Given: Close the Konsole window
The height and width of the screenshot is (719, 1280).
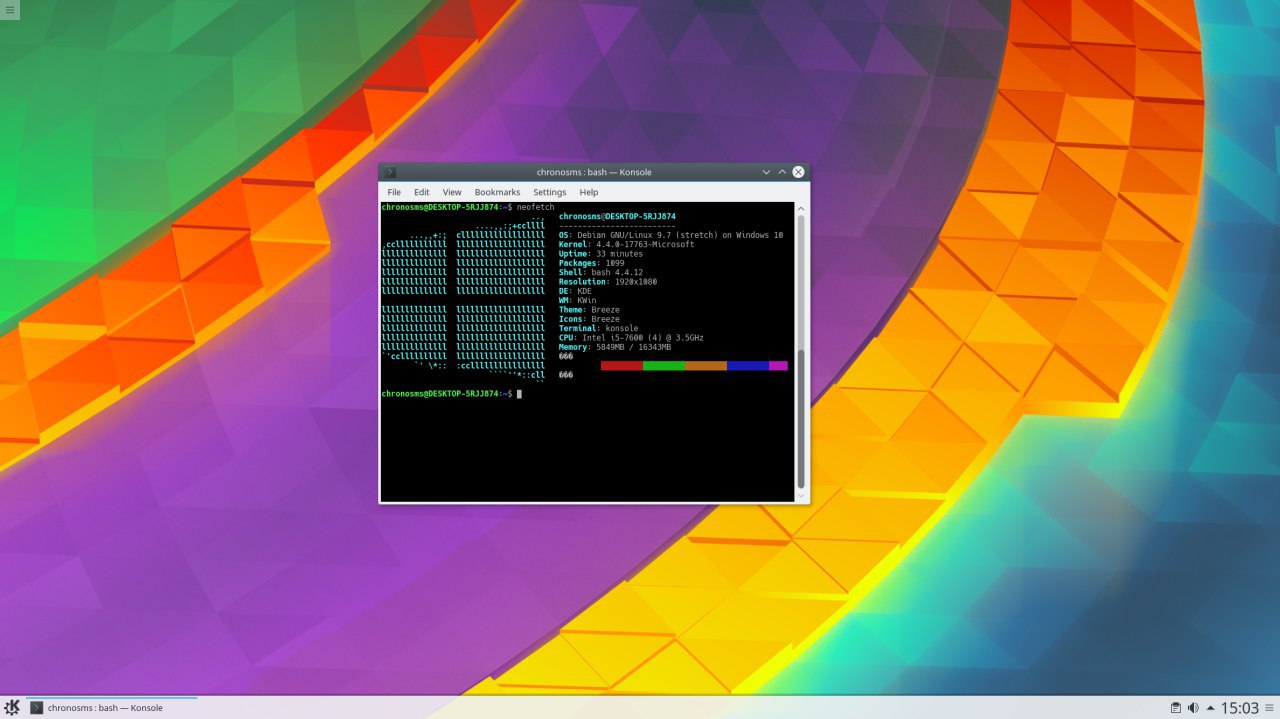Looking at the screenshot, I should [798, 172].
